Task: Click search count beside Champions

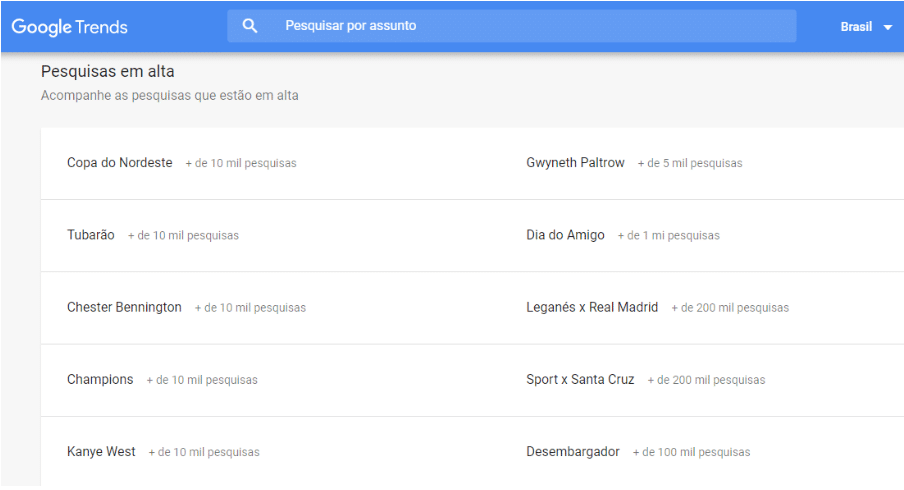Action: coord(202,380)
